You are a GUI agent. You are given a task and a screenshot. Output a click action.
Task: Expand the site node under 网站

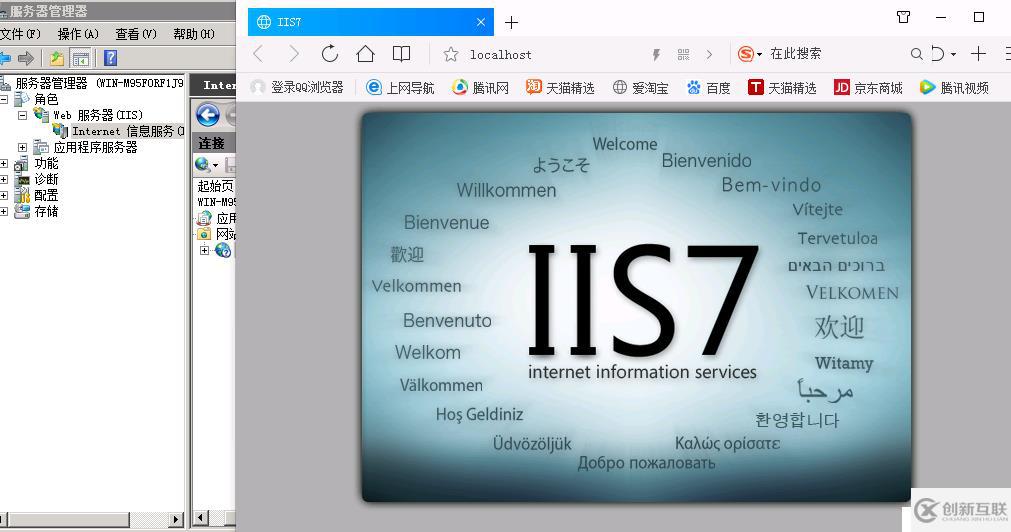(x=204, y=250)
